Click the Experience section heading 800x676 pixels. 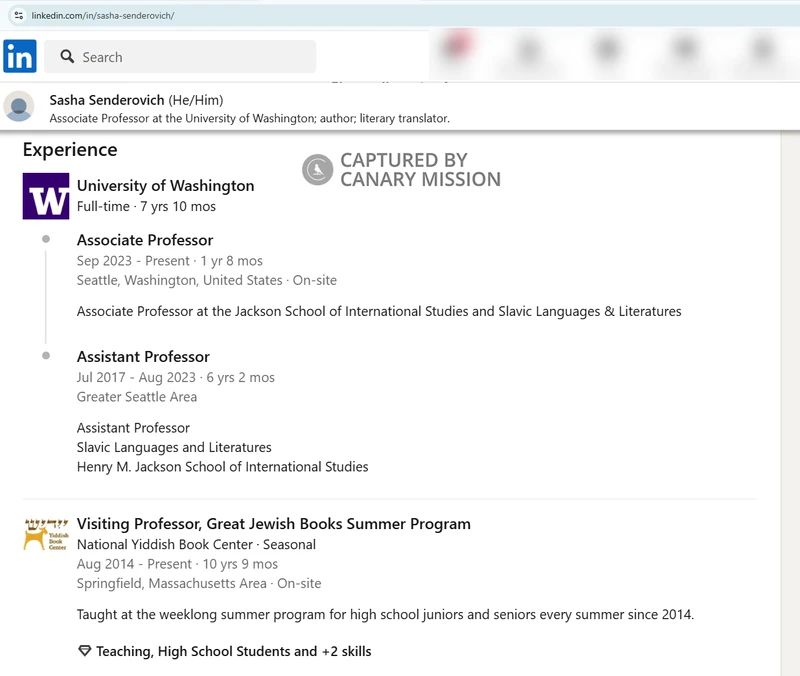pyautogui.click(x=70, y=150)
